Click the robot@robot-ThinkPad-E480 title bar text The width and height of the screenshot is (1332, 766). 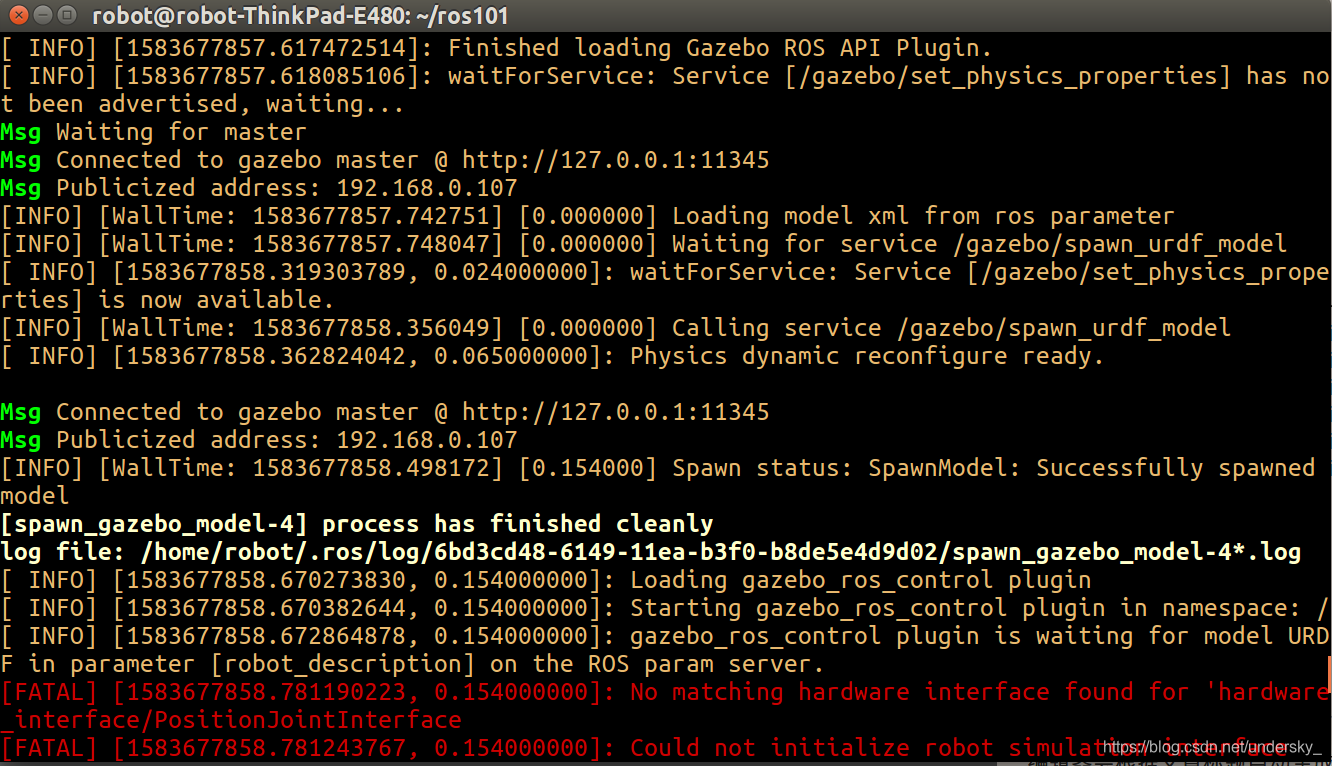click(300, 15)
